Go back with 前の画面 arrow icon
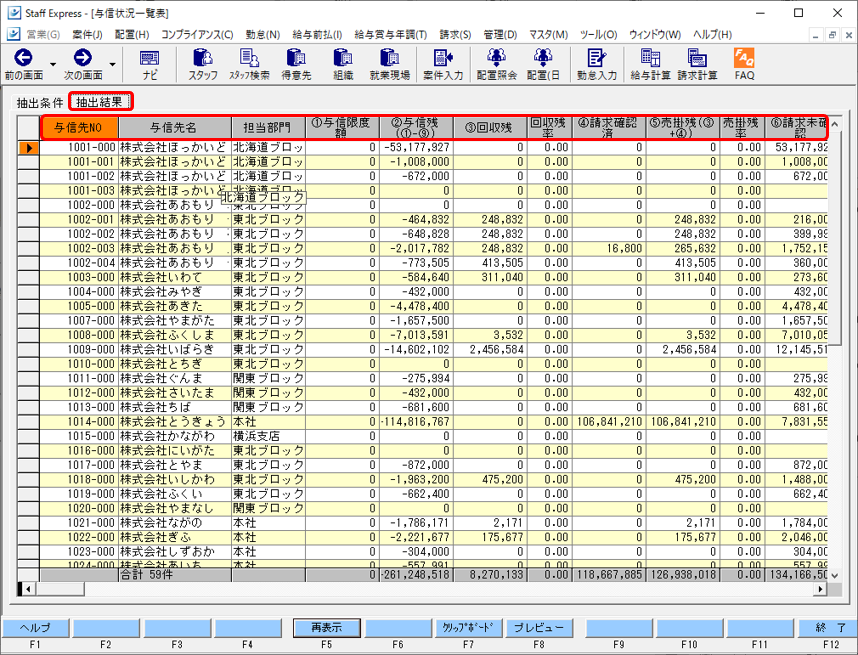This screenshot has width=858, height=655. click(x=24, y=57)
